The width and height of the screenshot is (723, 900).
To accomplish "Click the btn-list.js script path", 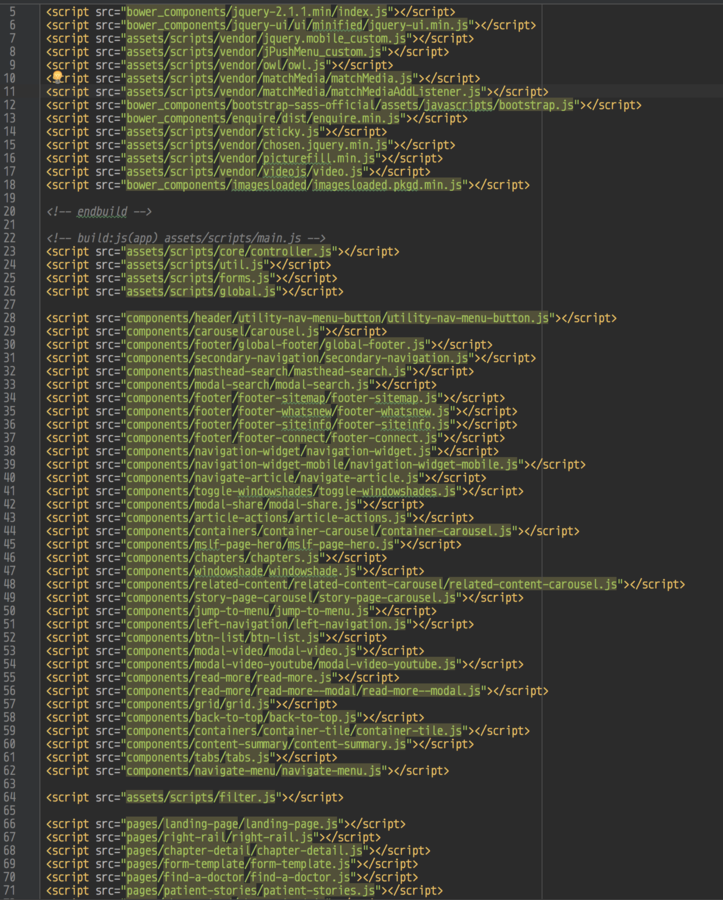I will pos(223,637).
